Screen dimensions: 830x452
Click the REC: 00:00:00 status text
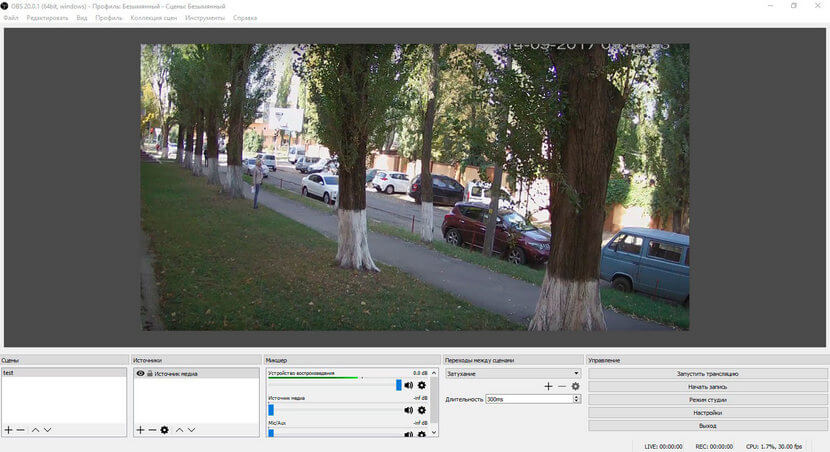pyautogui.click(x=714, y=446)
